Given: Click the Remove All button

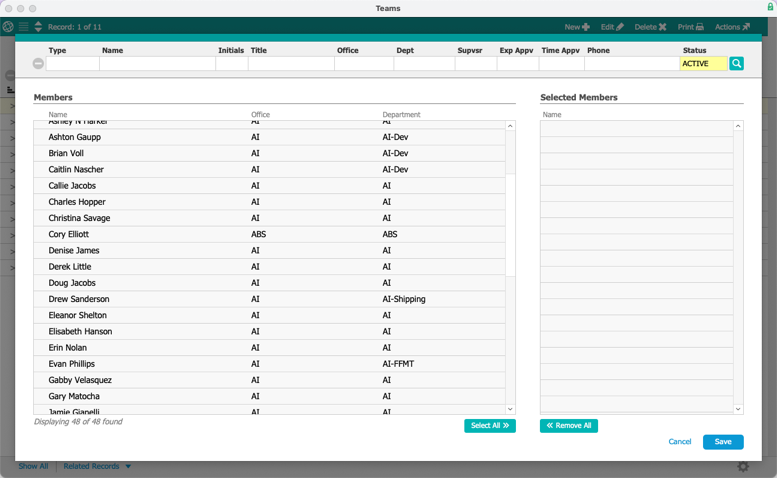Looking at the screenshot, I should [x=569, y=425].
